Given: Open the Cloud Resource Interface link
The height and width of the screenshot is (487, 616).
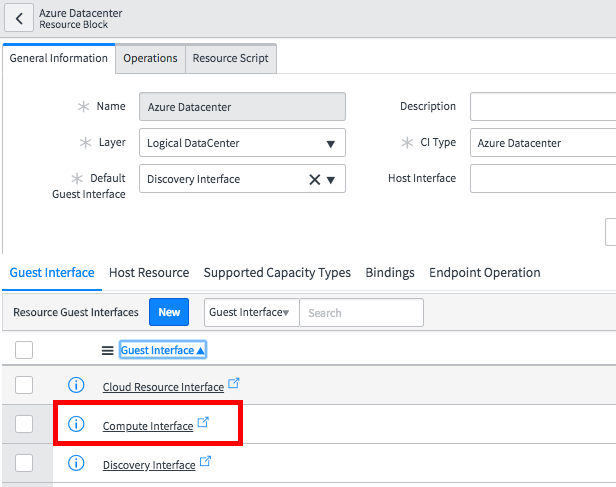Looking at the screenshot, I should point(163,387).
